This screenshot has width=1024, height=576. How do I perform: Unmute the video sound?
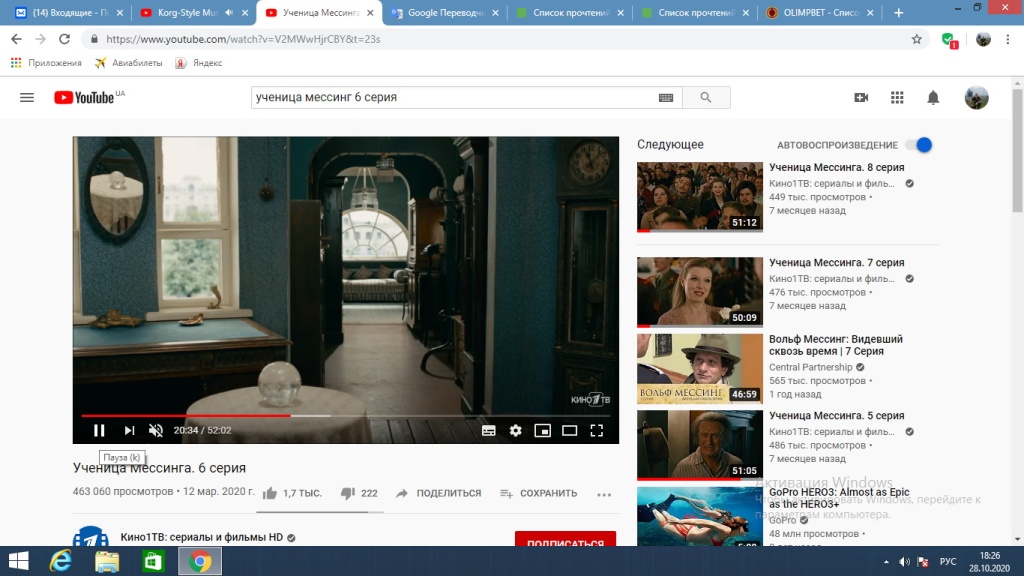tap(155, 430)
